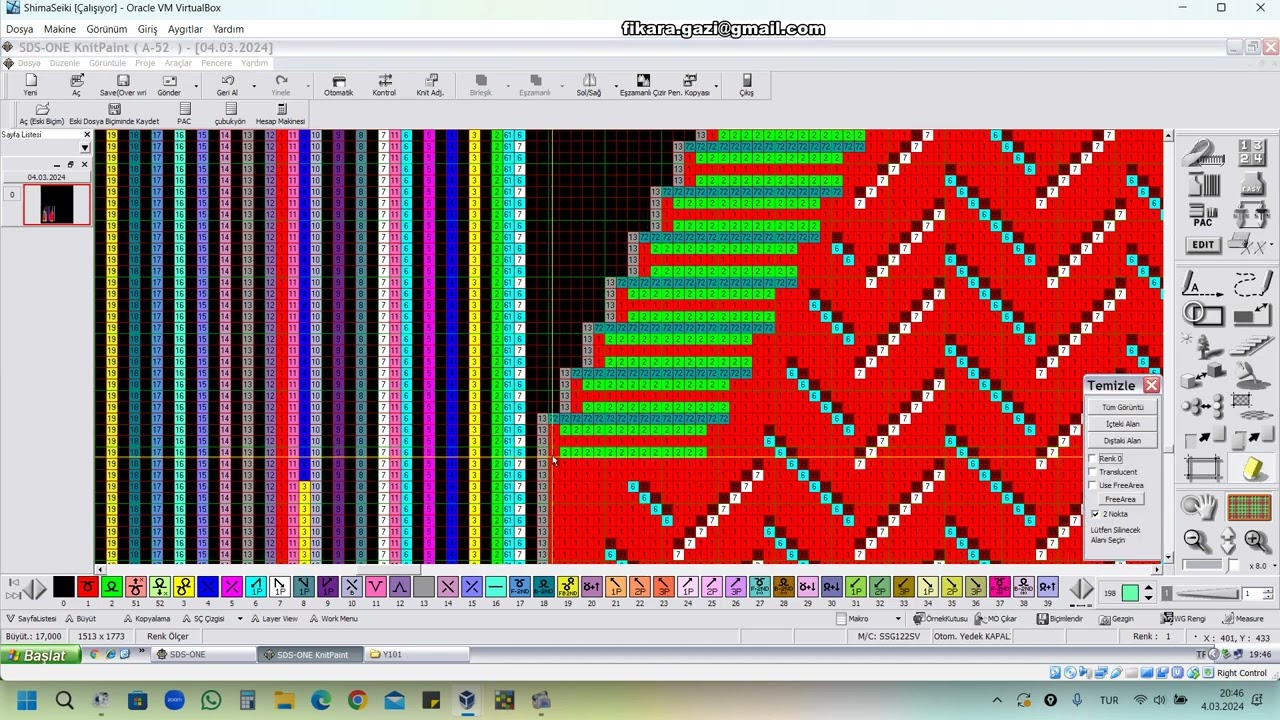Expand Sayfa Listesi dropdown arrow
Screen dimensions: 1280x720
coord(85,147)
